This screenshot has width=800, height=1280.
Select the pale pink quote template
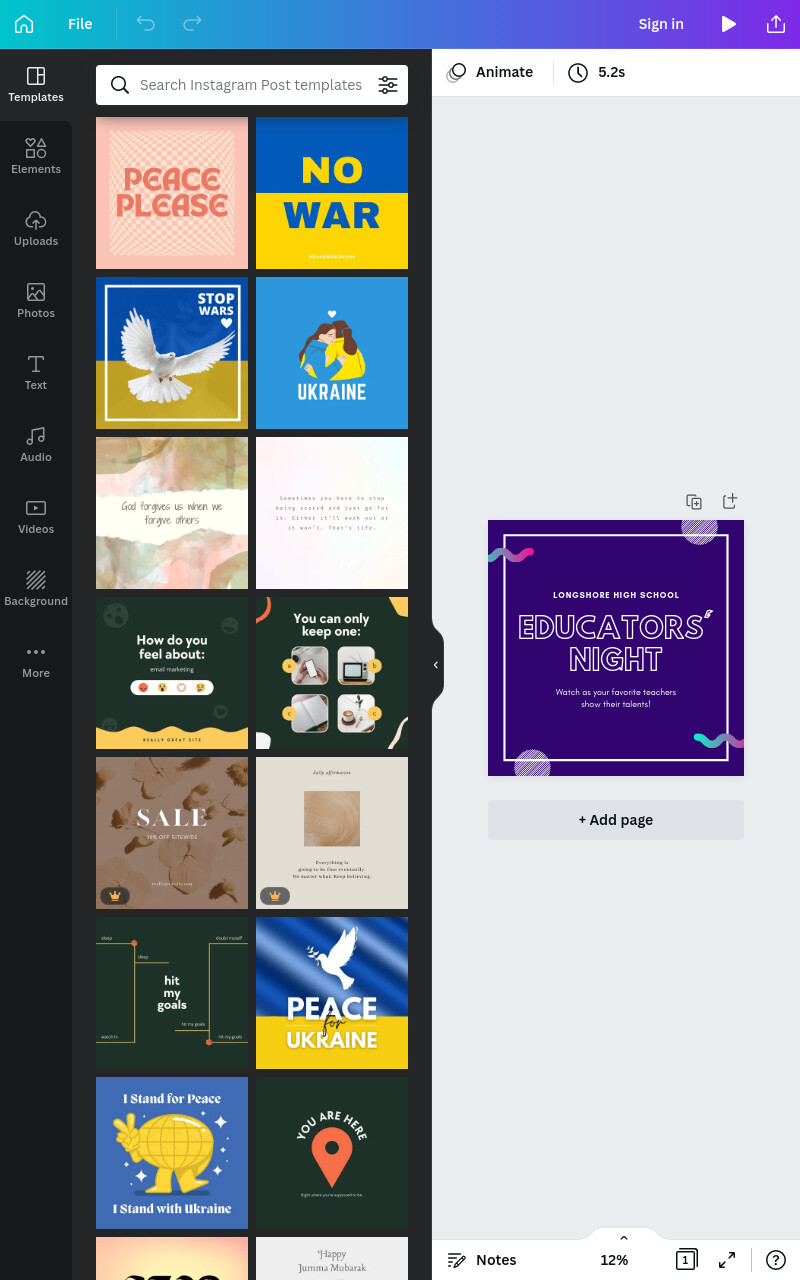(332, 513)
